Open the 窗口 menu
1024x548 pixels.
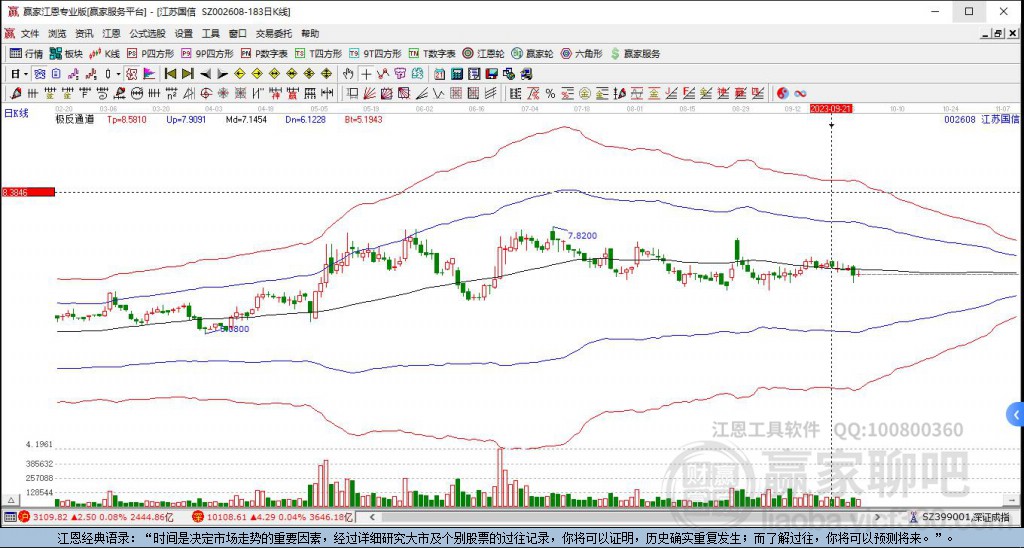pyautogui.click(x=238, y=33)
